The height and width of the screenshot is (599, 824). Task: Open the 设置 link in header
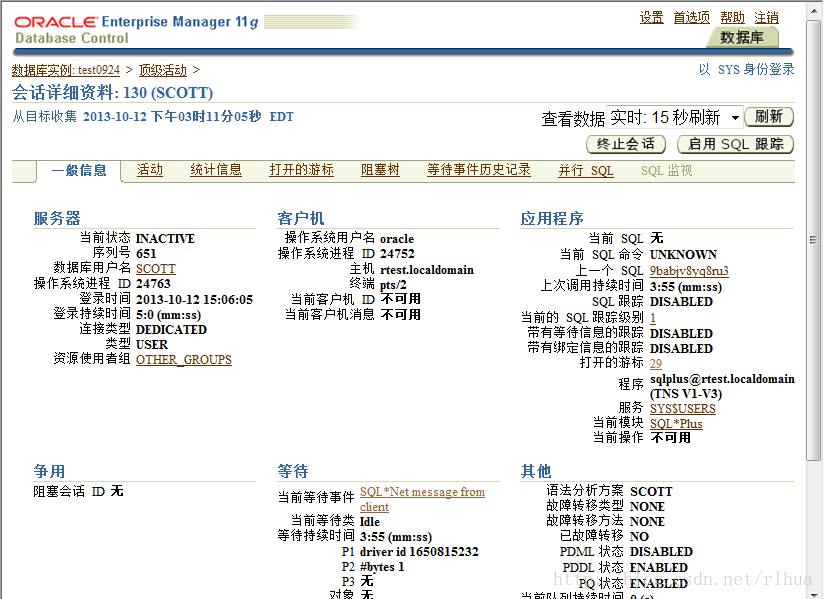651,17
